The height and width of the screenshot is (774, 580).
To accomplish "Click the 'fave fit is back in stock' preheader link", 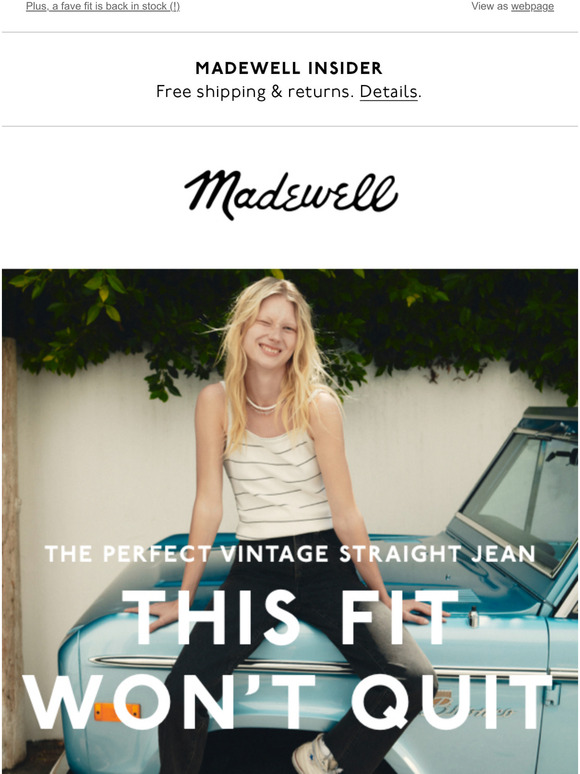I will pos(103,6).
